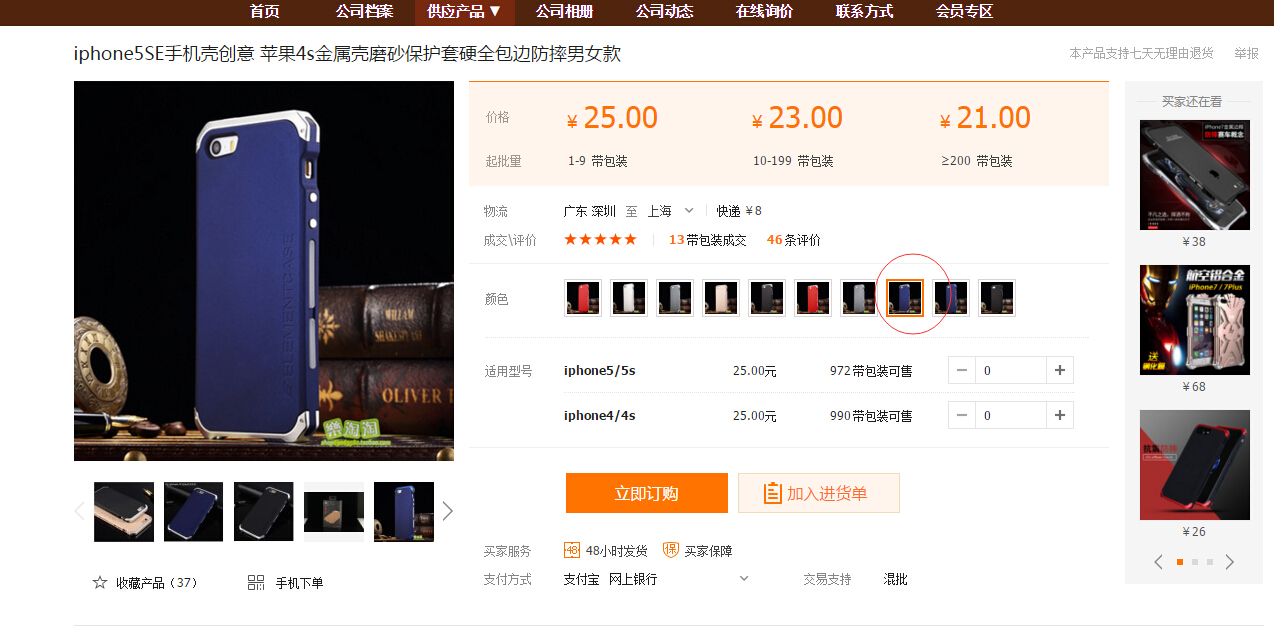The image size is (1274, 626).
Task: Open 公司动态 in the navigation bar
Action: point(664,12)
